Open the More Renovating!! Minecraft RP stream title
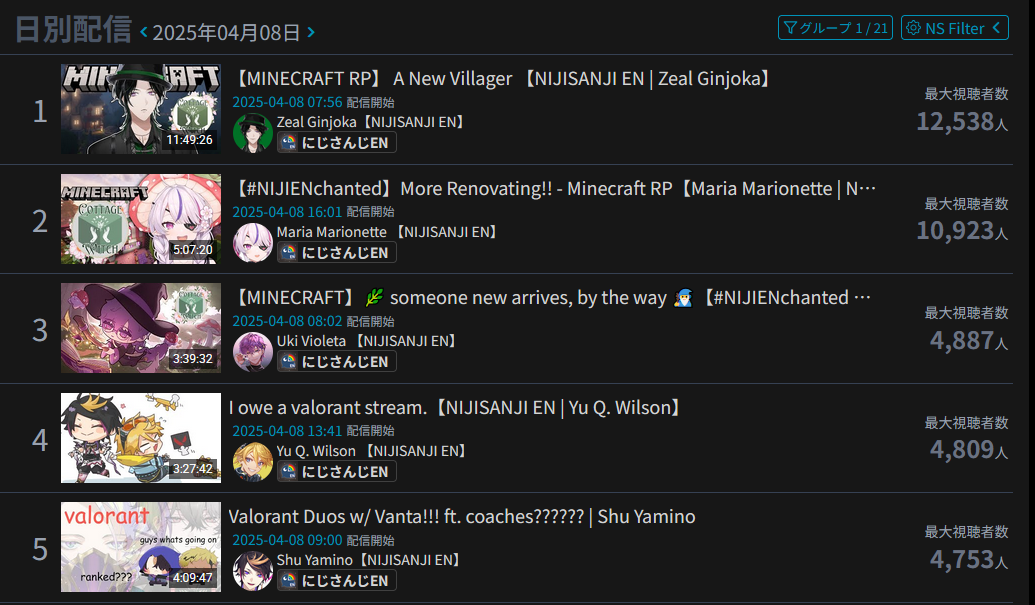 click(554, 189)
